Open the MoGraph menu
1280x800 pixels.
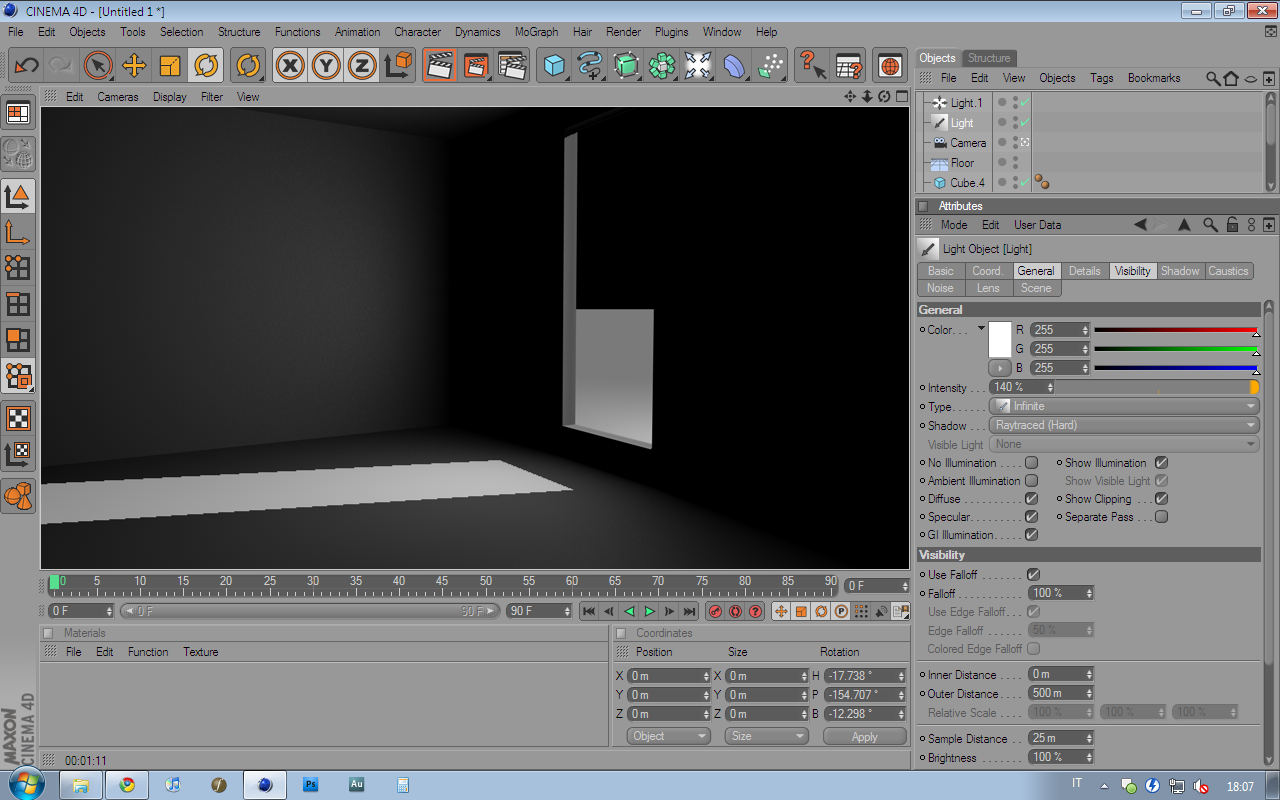537,32
